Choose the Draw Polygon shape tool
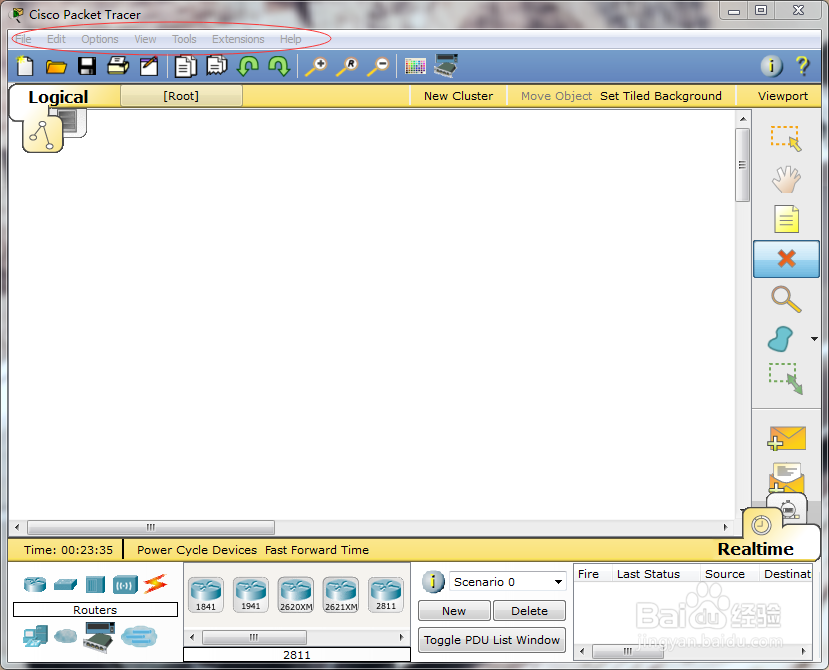The image size is (829, 670). 781,339
